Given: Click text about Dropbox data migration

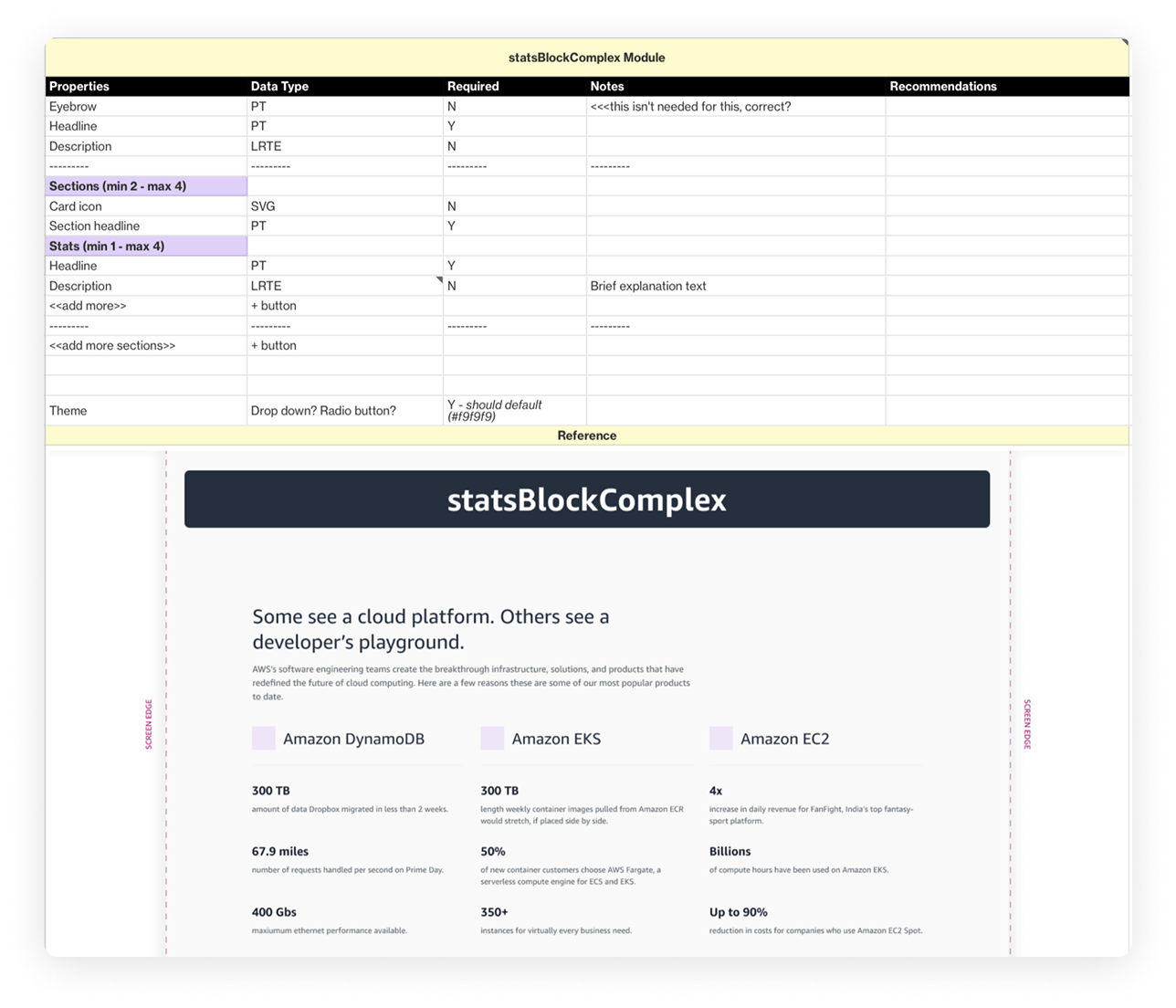Looking at the screenshot, I should (x=350, y=809).
